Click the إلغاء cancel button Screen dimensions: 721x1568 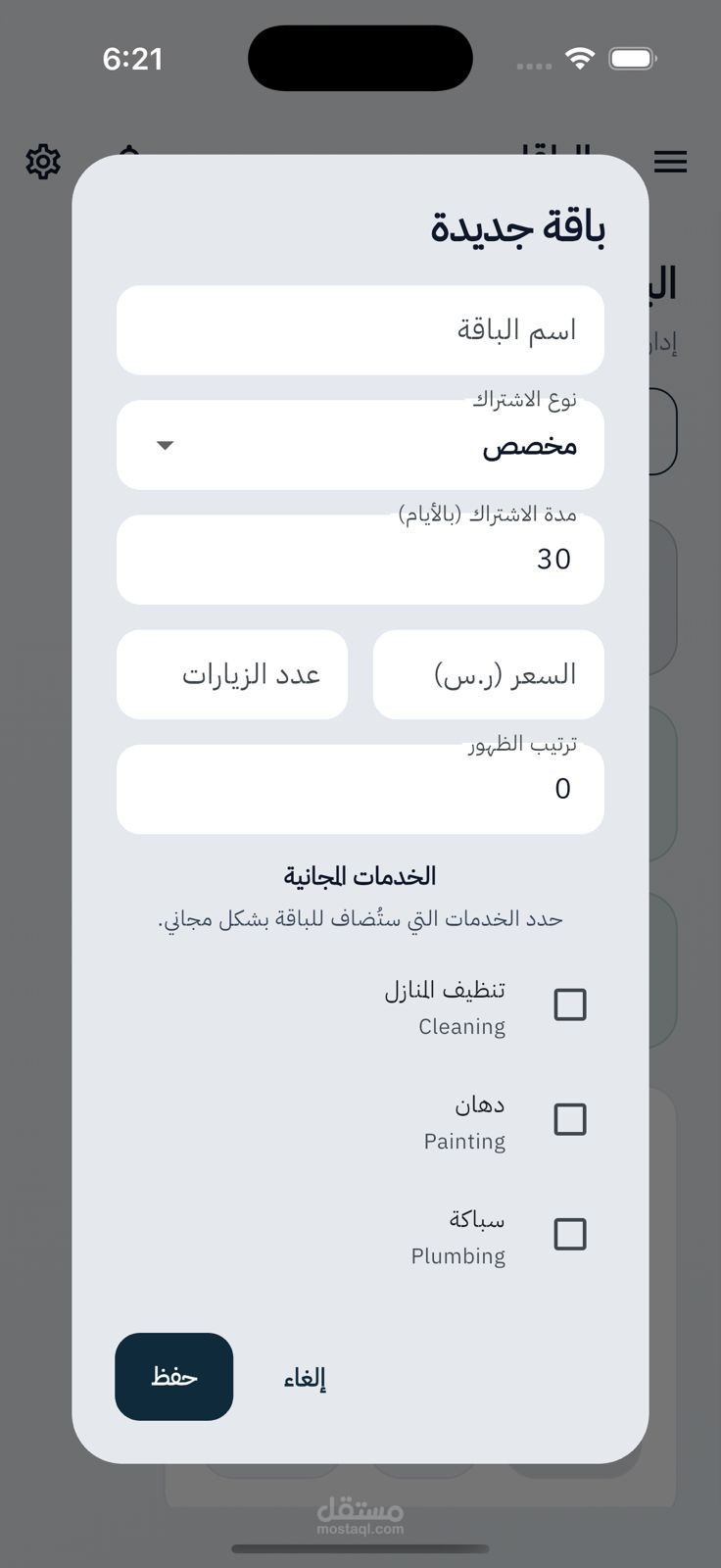[x=305, y=1378]
